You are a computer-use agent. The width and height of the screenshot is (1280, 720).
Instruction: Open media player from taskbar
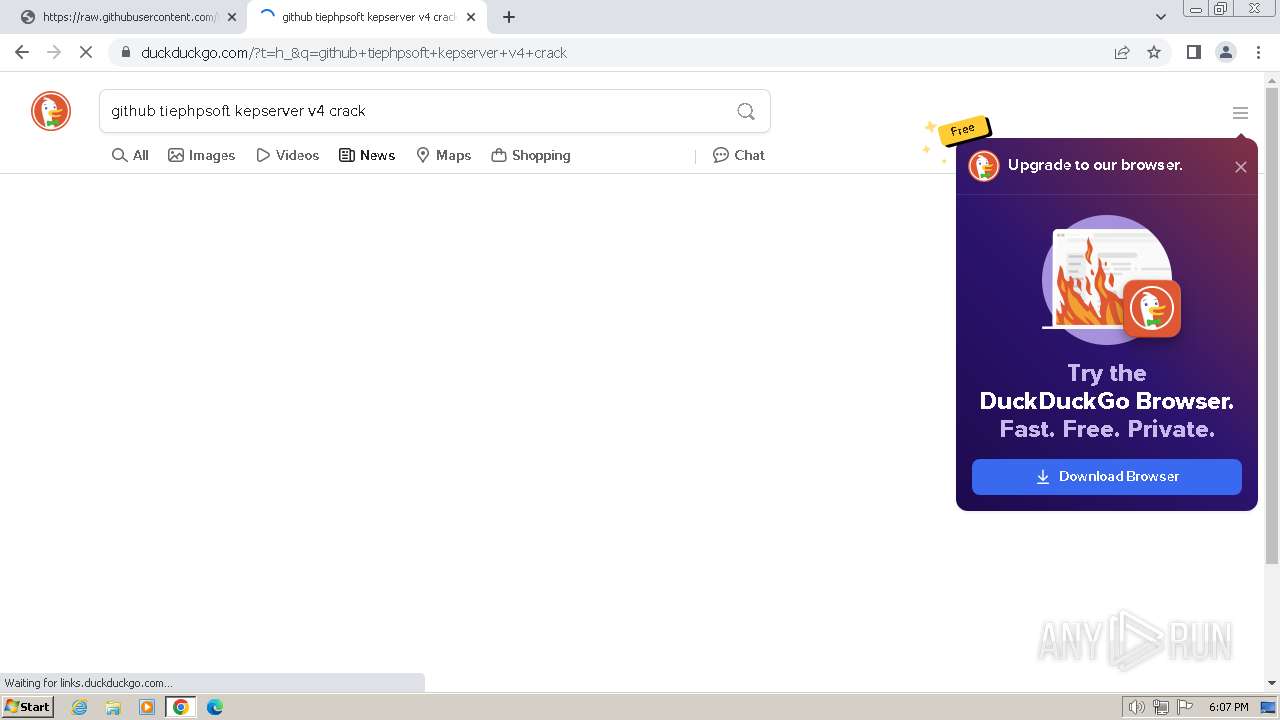[147, 707]
